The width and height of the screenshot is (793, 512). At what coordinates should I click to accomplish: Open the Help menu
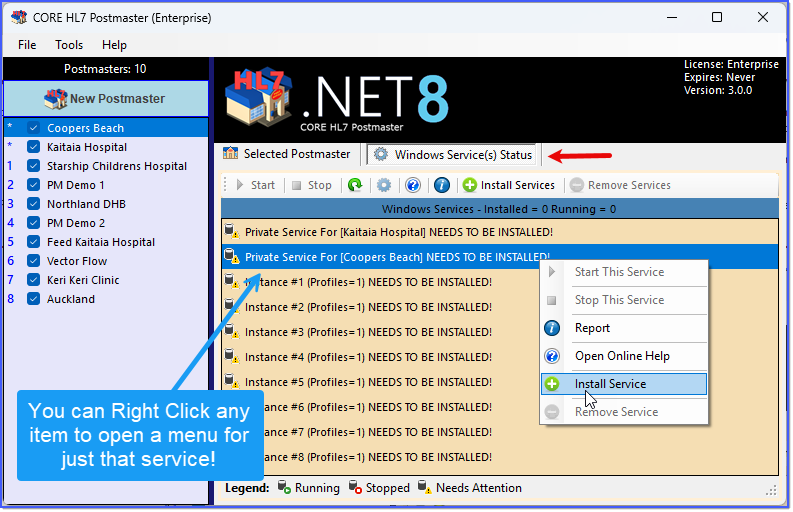114,45
